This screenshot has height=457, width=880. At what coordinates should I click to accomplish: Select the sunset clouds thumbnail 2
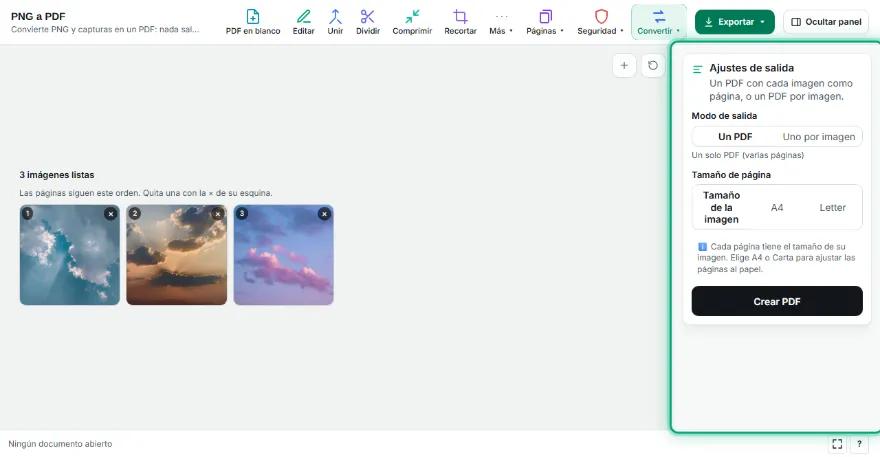tap(177, 255)
